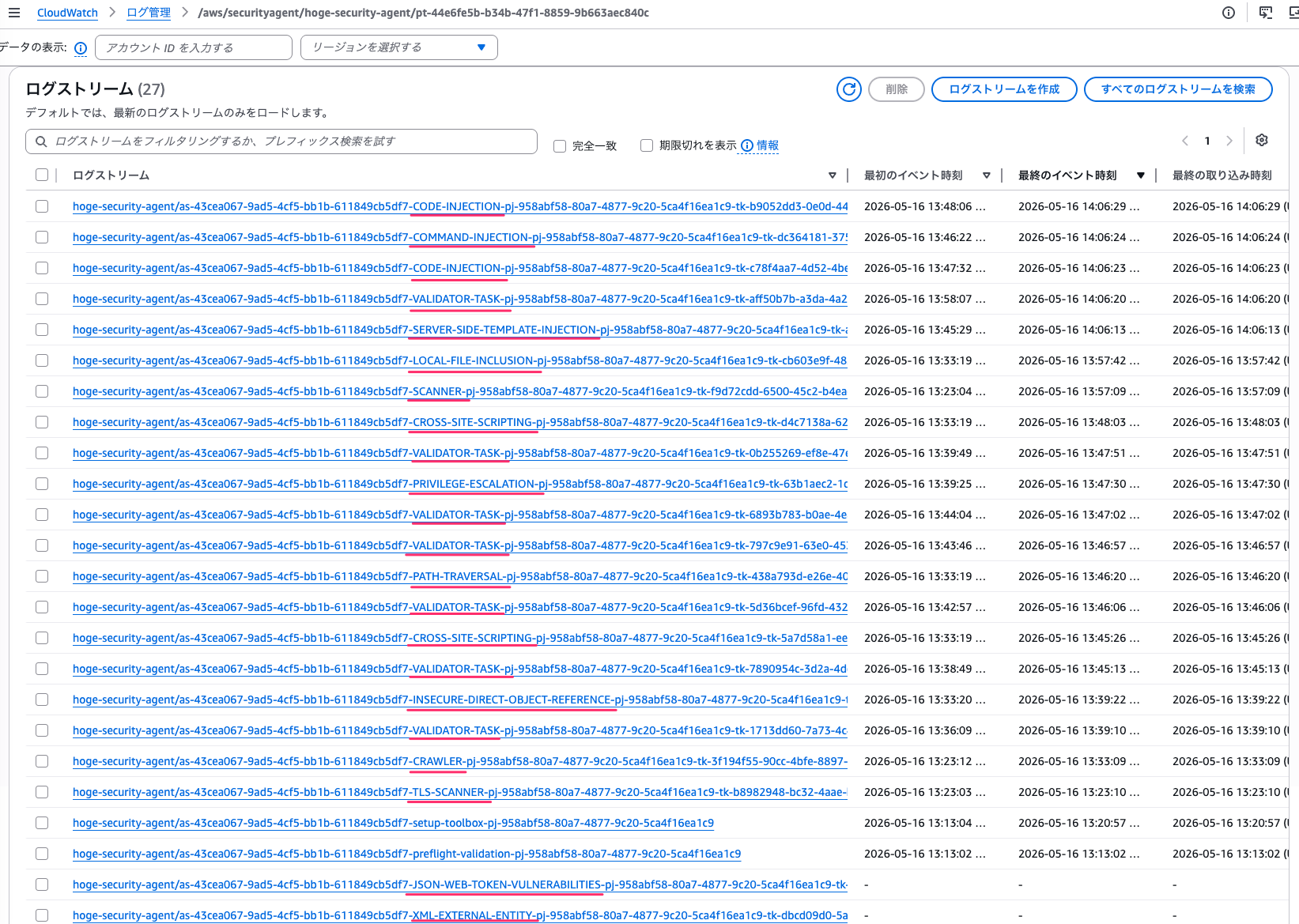
Task: Click the info icon beside データの表示
Action: [x=81, y=48]
